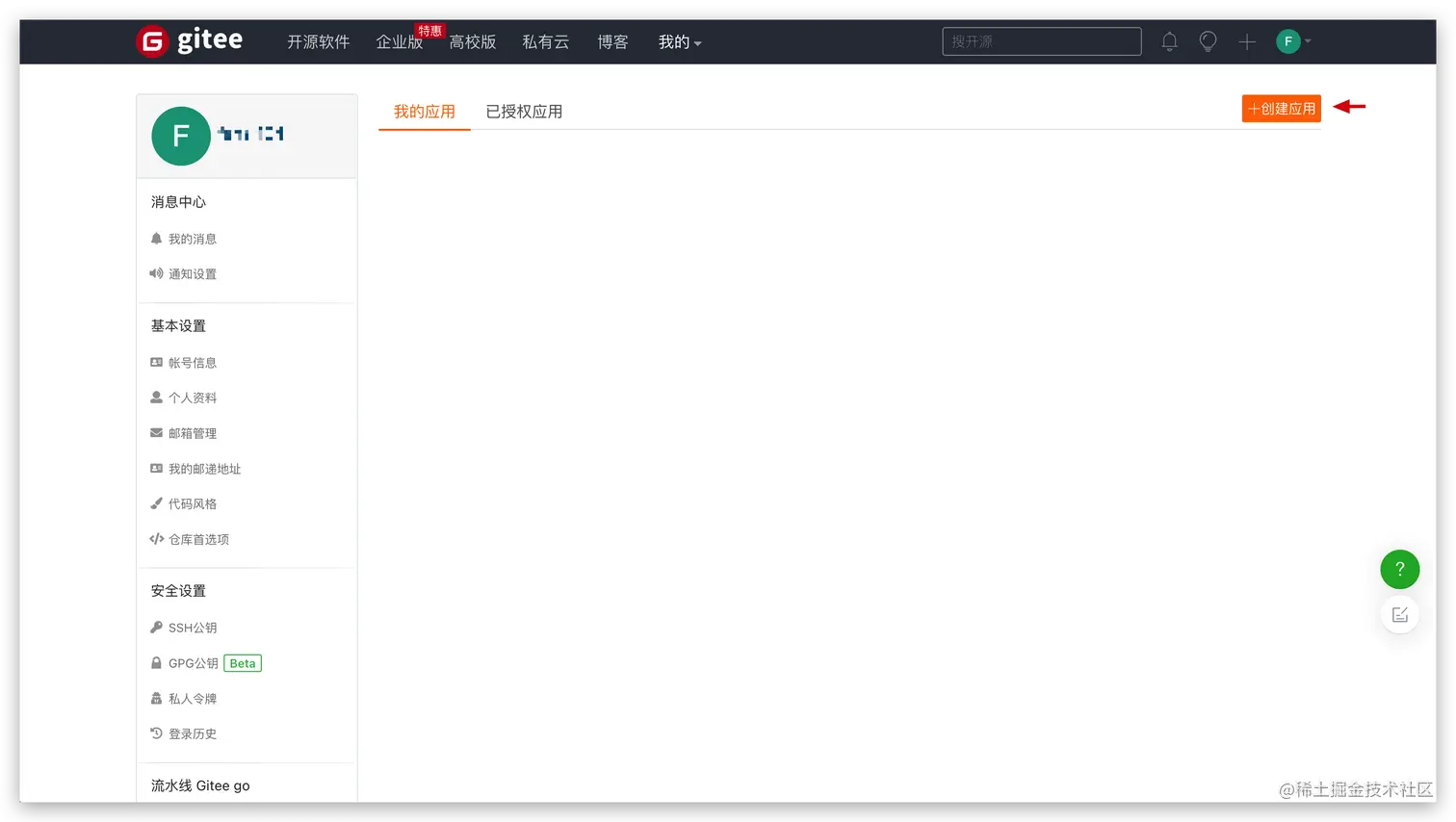Click the 安全设置 section heading
Image resolution: width=1456 pixels, height=822 pixels.
[x=178, y=591]
